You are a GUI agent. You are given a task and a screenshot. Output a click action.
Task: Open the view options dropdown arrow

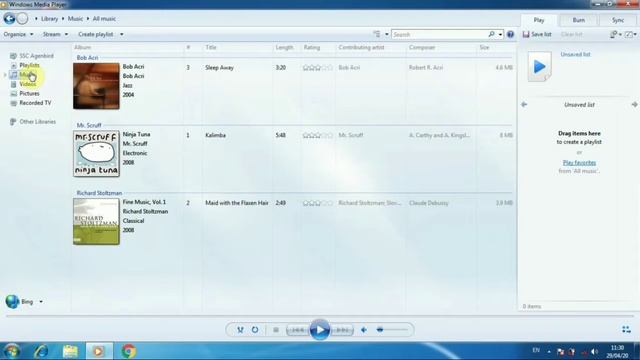387,34
